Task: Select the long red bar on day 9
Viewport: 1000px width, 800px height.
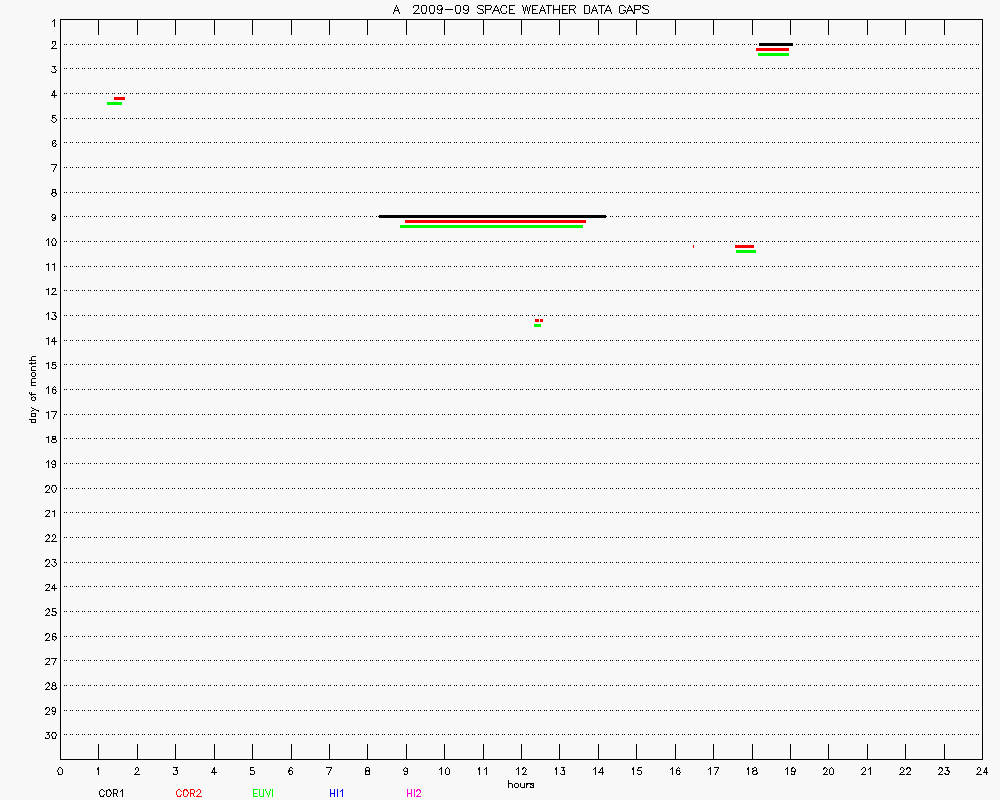Action: tap(495, 221)
